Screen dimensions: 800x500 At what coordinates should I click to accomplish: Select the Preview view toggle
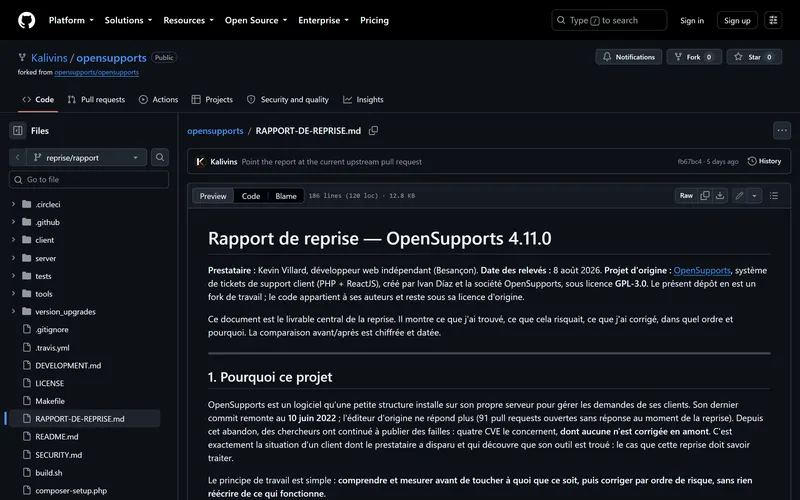(213, 196)
